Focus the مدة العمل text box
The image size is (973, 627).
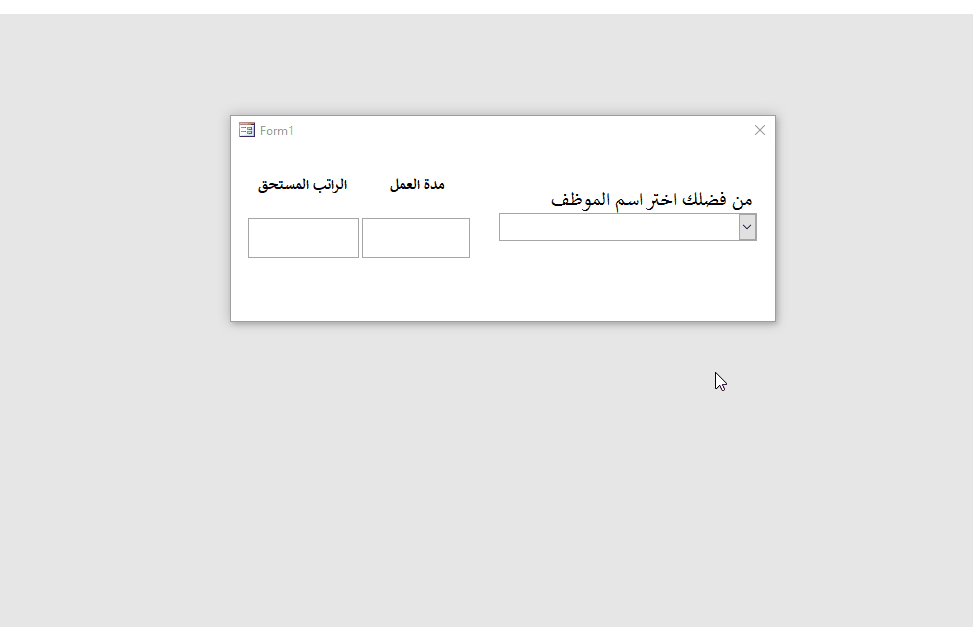pos(416,238)
